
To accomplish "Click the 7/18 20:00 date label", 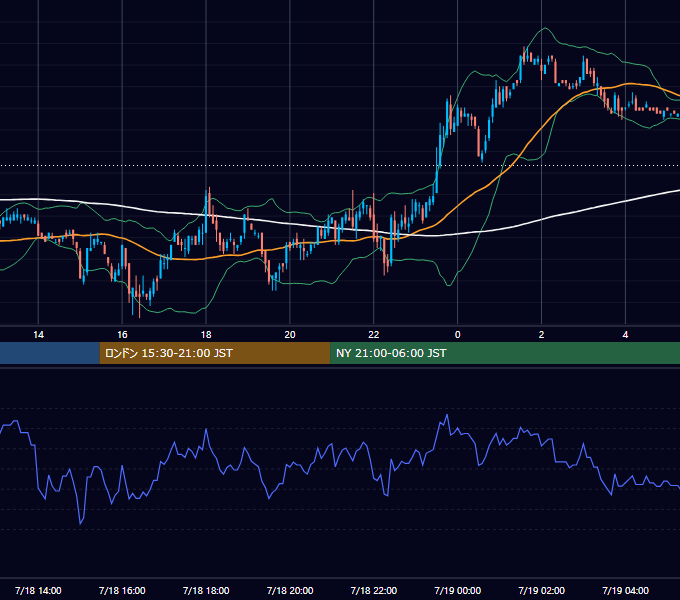I will [x=290, y=590].
